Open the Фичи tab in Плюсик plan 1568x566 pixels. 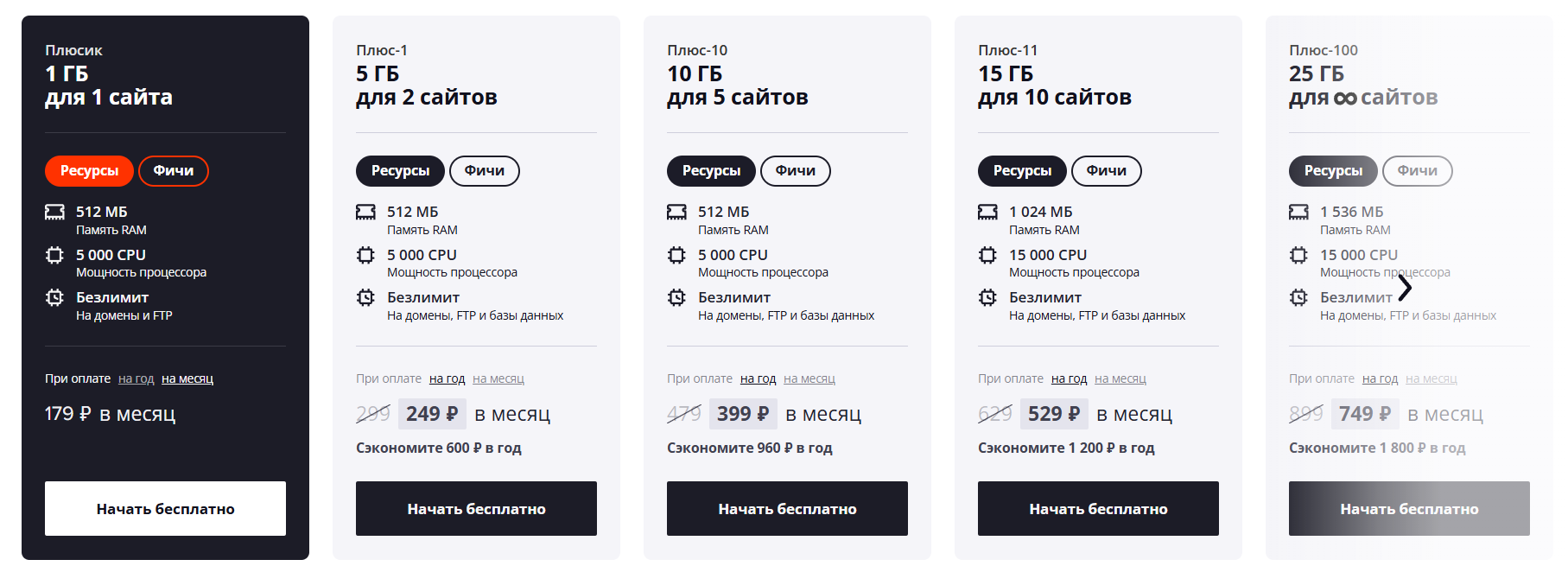click(x=174, y=171)
